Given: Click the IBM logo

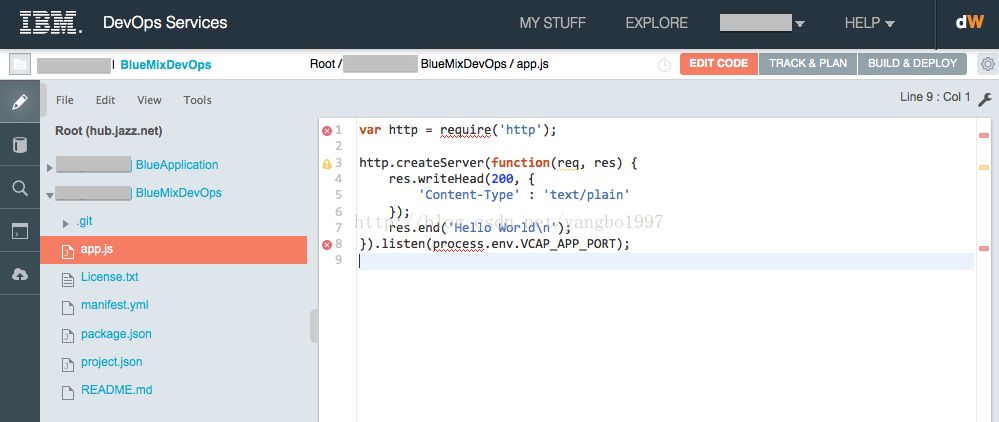Looking at the screenshot, I should click(x=51, y=23).
